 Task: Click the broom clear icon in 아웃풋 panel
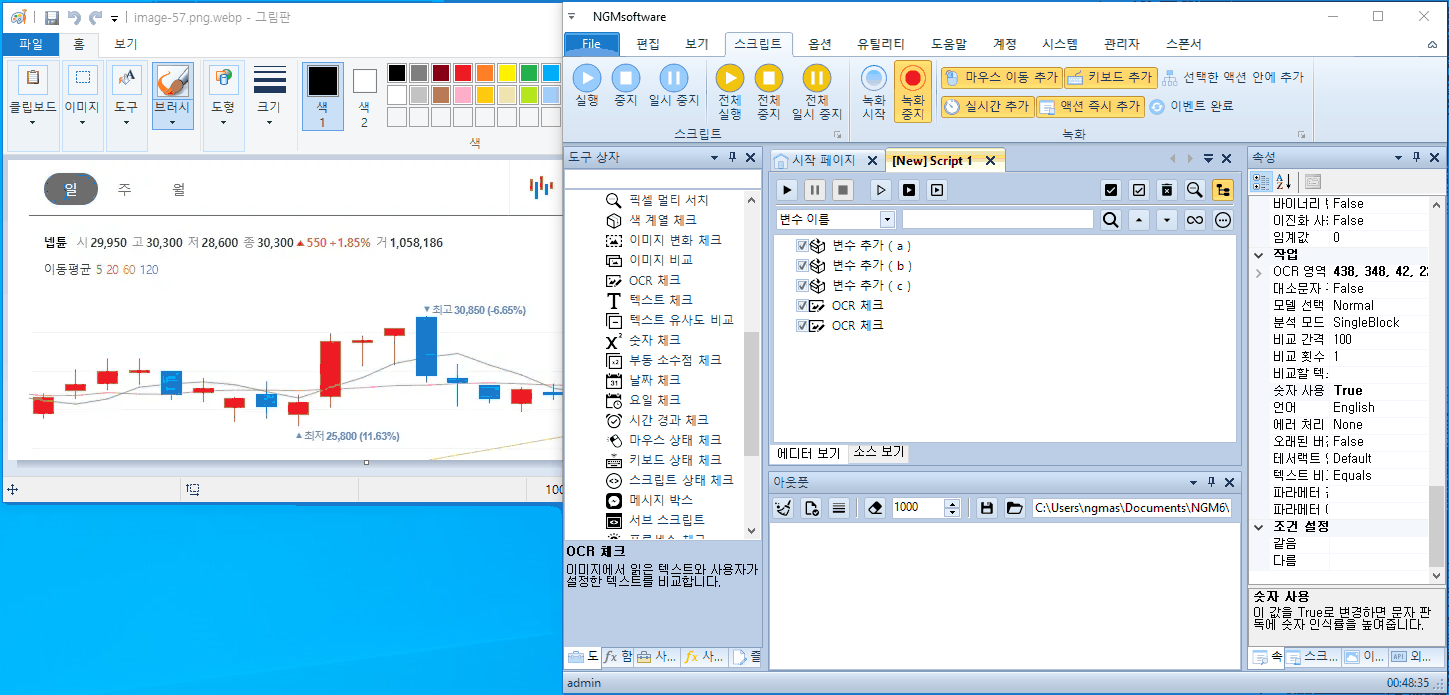pos(784,508)
